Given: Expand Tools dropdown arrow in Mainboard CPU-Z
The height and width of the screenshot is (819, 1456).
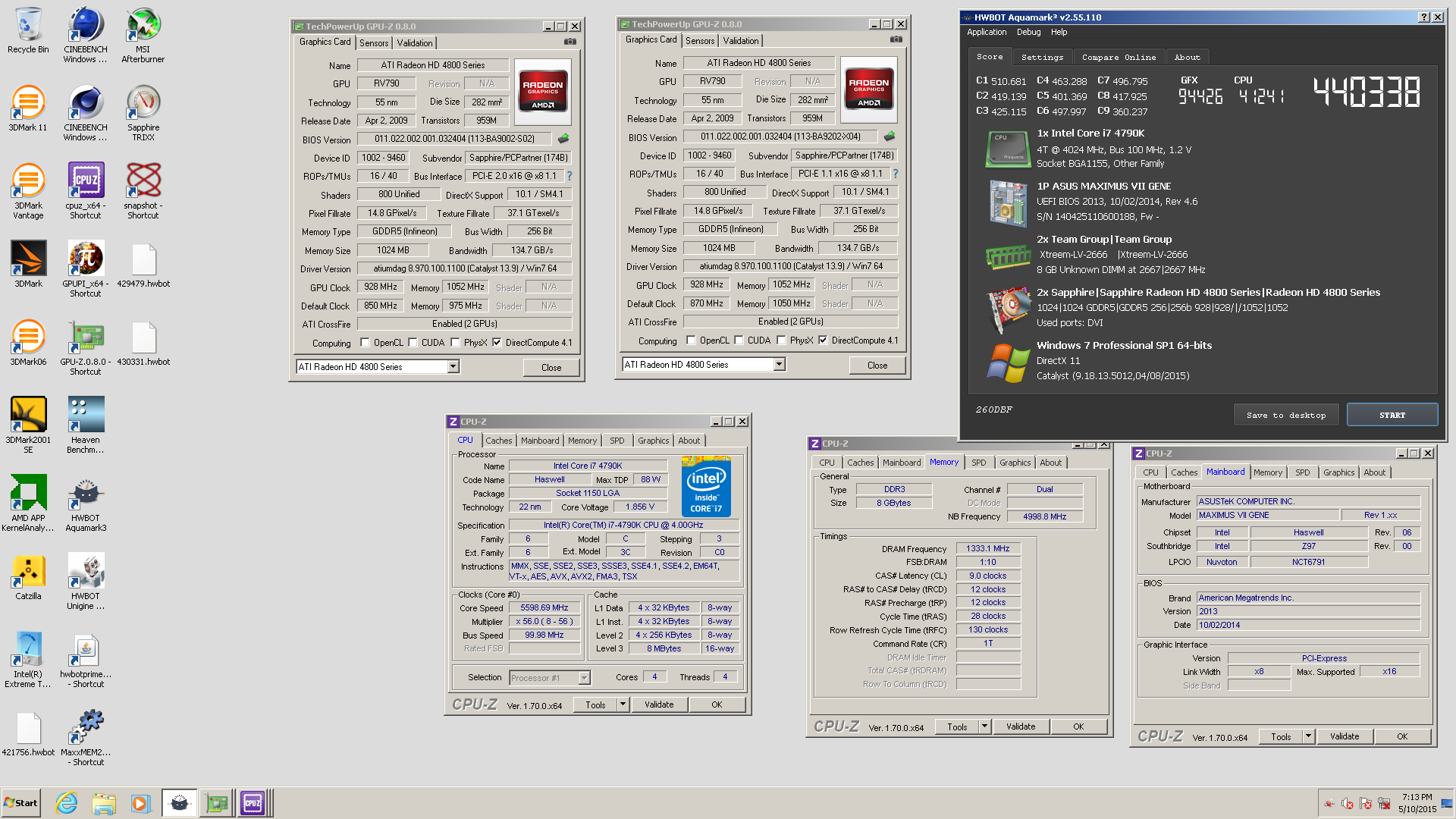Looking at the screenshot, I should [1308, 736].
